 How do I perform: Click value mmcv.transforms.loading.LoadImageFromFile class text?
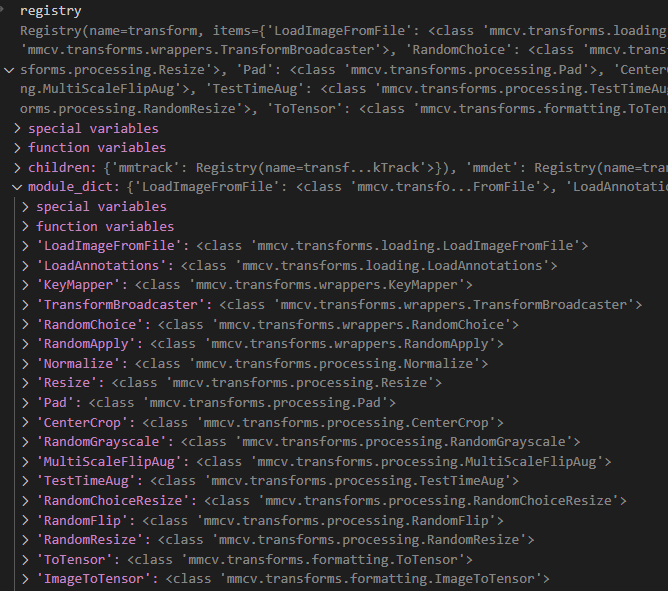coord(392,245)
